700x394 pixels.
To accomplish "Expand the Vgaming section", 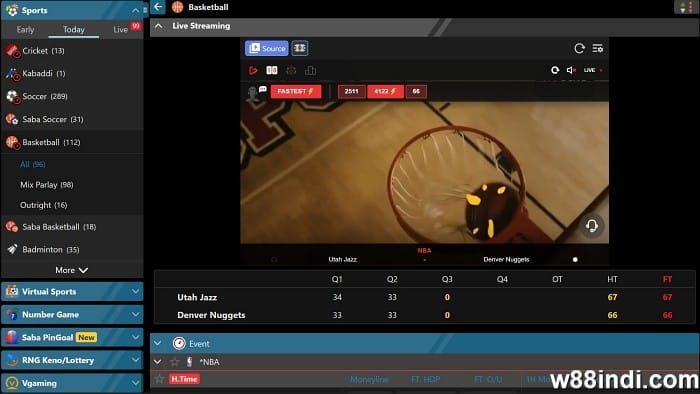I will coord(72,383).
